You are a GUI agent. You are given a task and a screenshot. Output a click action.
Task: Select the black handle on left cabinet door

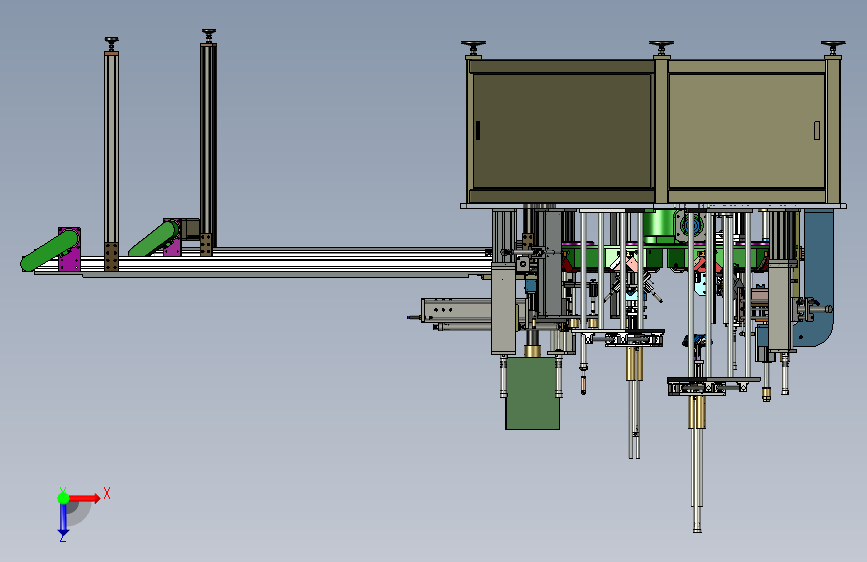click(478, 131)
